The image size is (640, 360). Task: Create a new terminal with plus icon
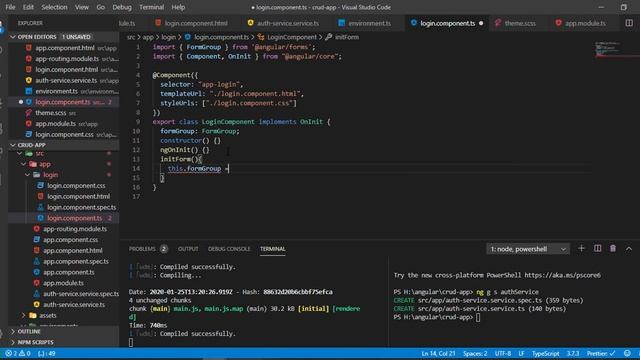pyautogui.click(x=581, y=249)
